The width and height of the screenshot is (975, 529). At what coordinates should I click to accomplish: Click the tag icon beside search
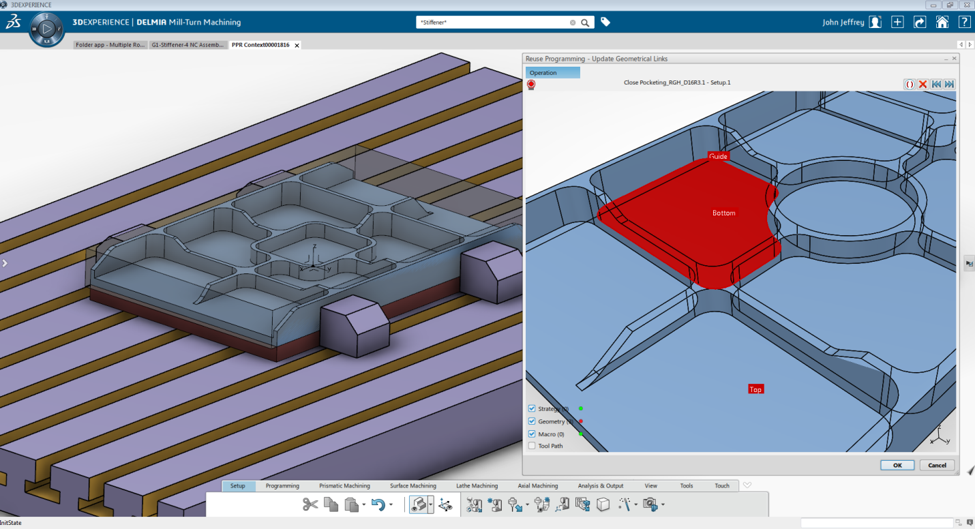(605, 22)
